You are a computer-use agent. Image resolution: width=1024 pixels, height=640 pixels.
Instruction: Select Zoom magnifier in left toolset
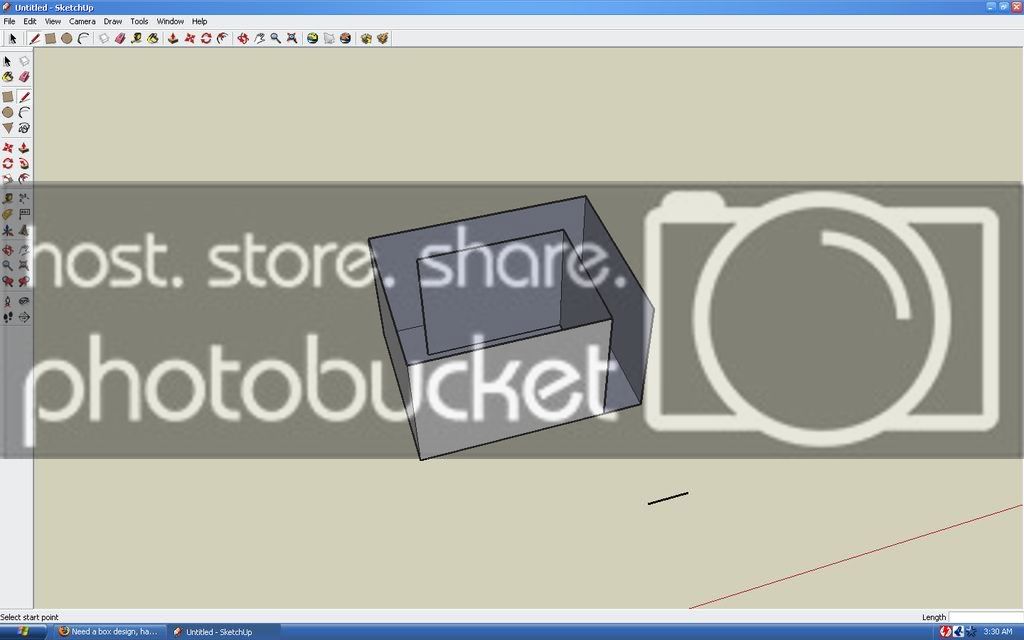coord(8,266)
